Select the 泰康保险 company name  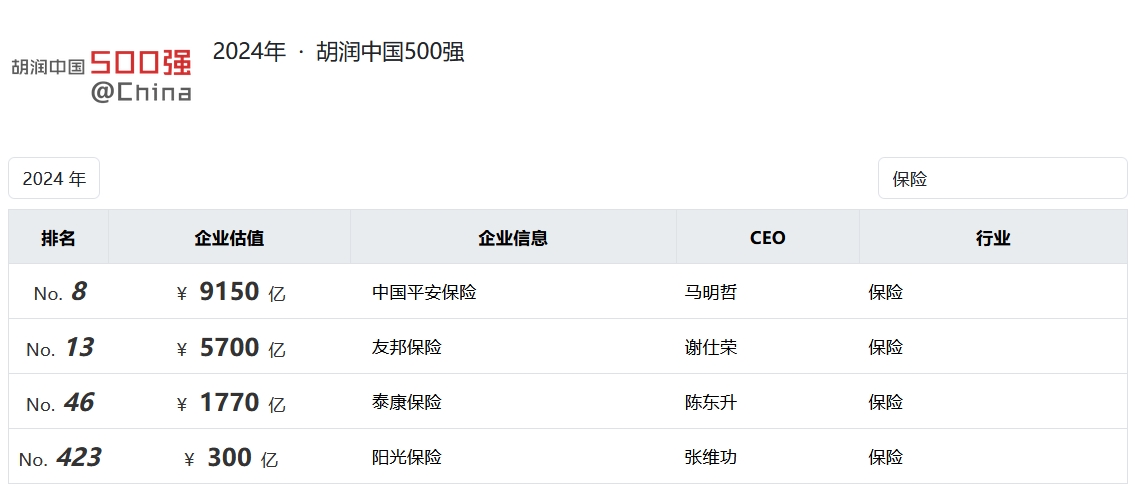pos(406,403)
